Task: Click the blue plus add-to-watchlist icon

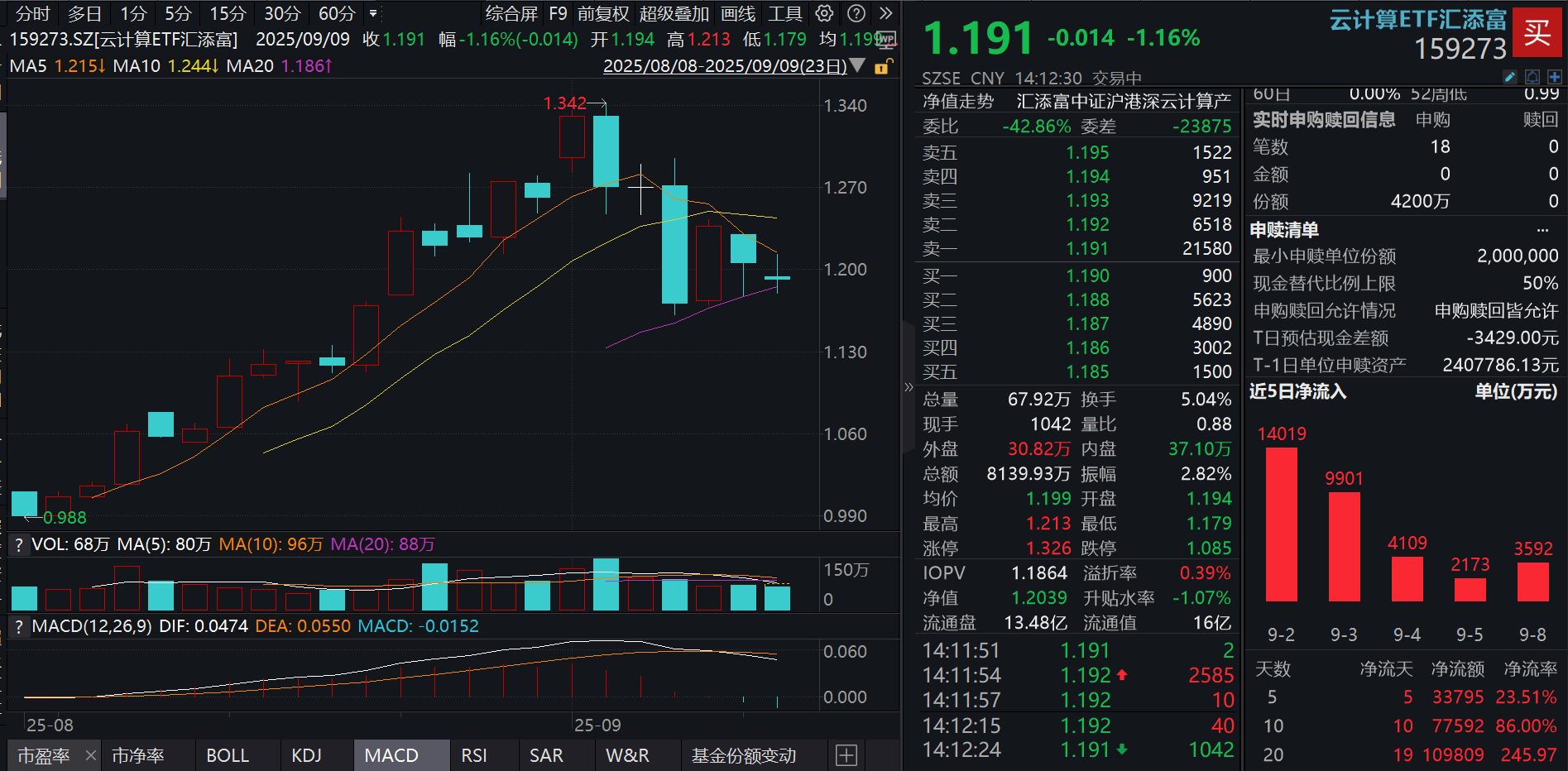Action: pos(1555,77)
